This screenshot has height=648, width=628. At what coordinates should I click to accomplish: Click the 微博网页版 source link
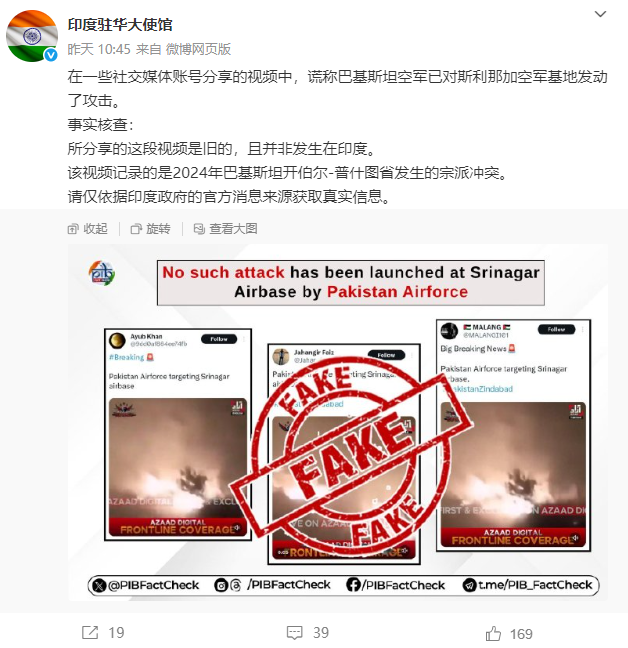(198, 49)
